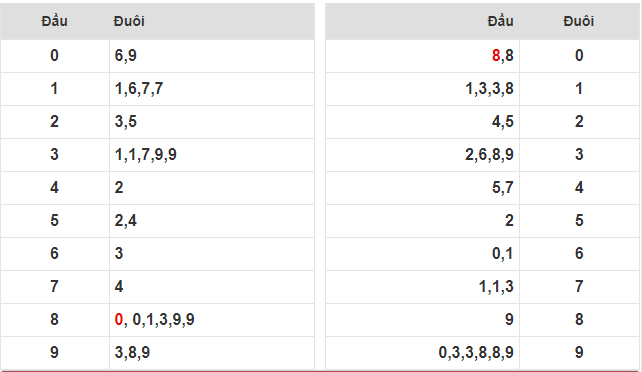Viewport: 642px width, 372px height.
Task: Click the cell showing 1,1,7,9,9
Action: pos(212,155)
